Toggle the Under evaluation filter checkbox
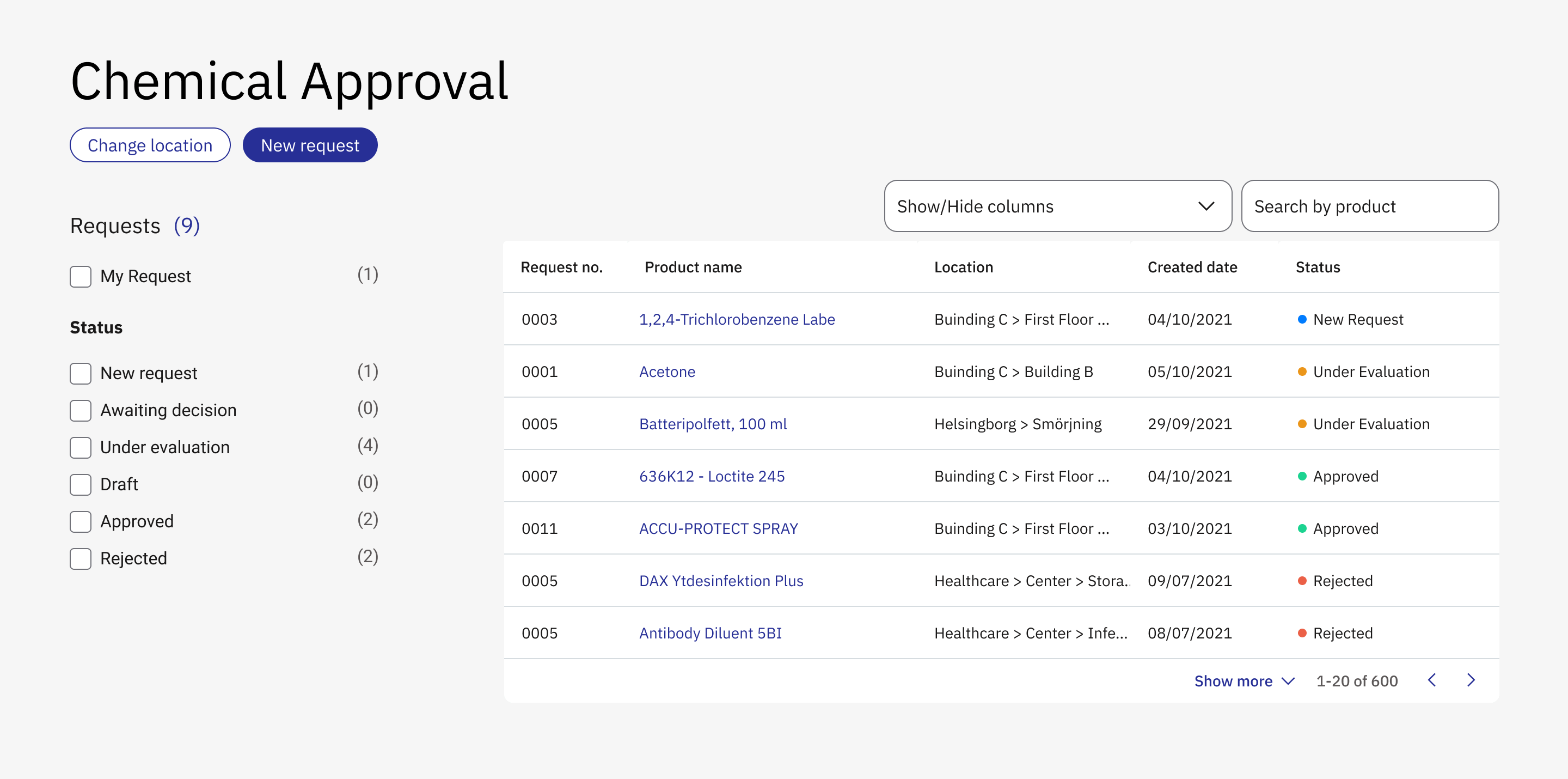1568x779 pixels. coord(81,448)
